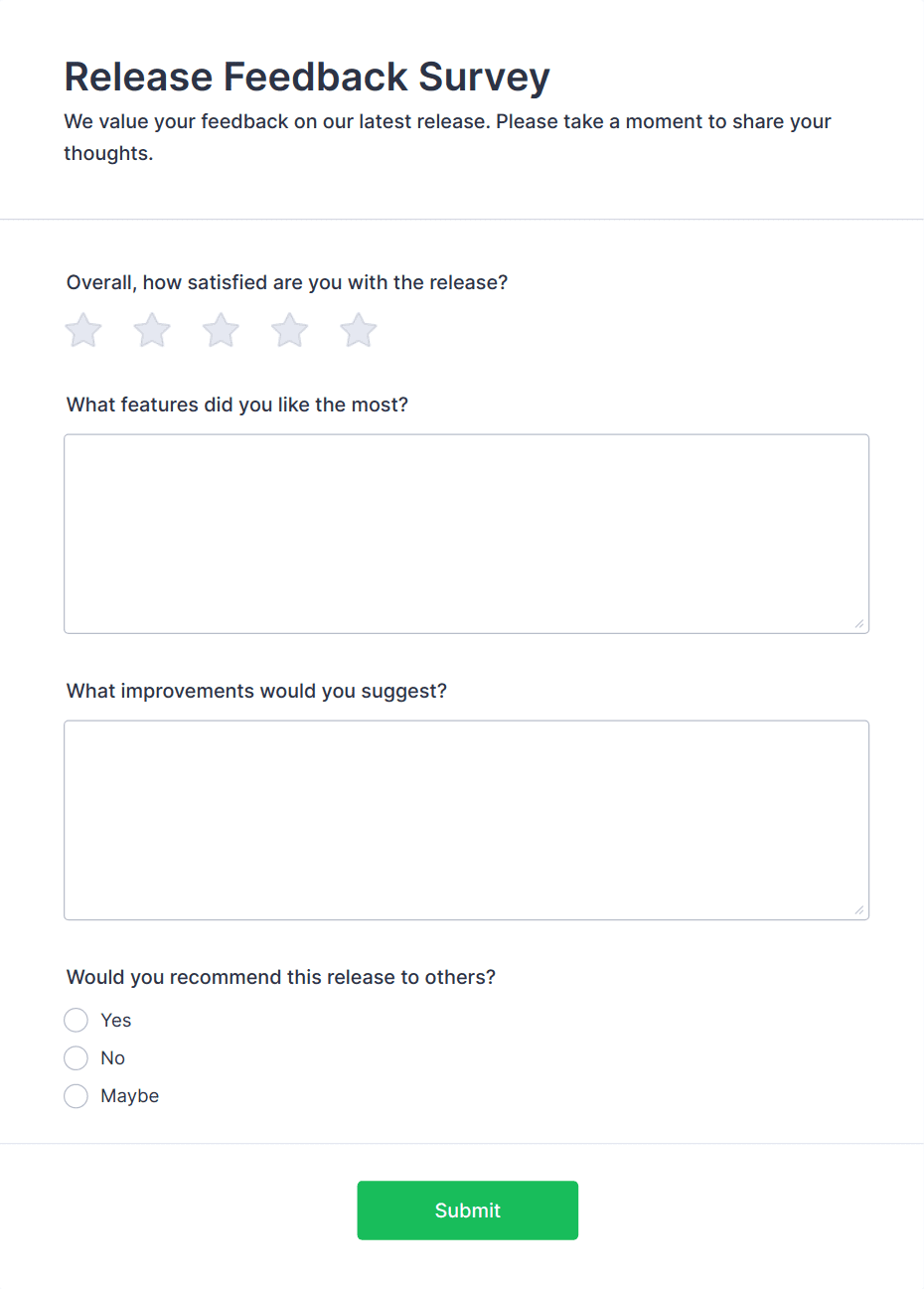Click the "No" option label text
This screenshot has height=1289, width=924.
pos(113,1058)
